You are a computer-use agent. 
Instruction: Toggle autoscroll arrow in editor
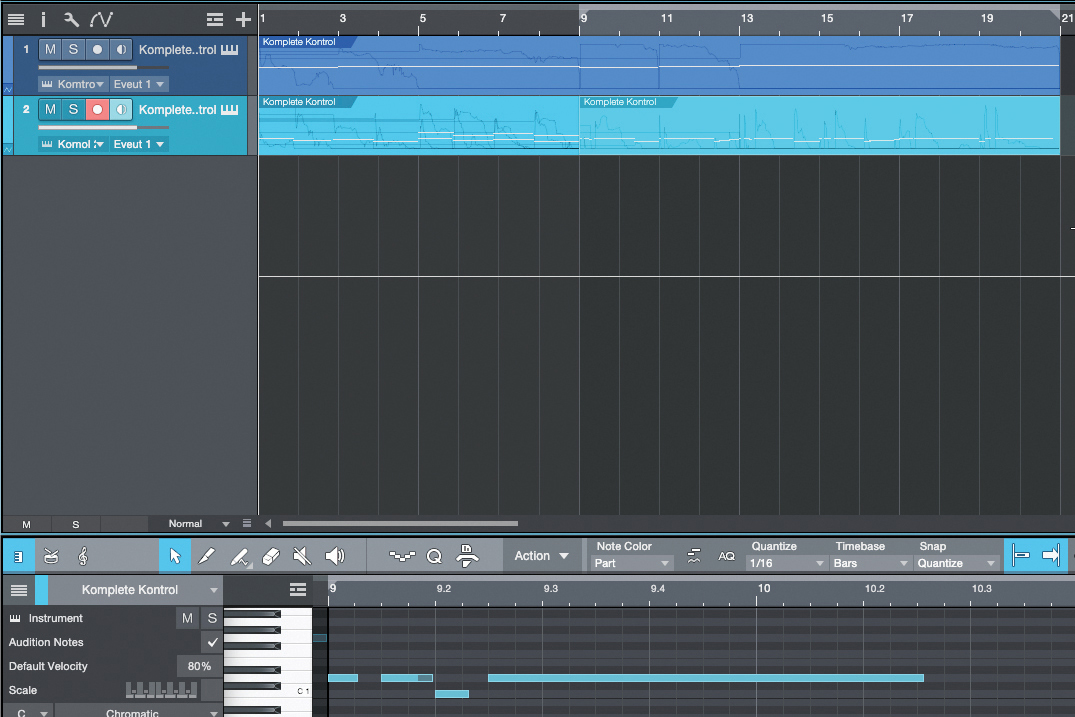coord(1051,556)
